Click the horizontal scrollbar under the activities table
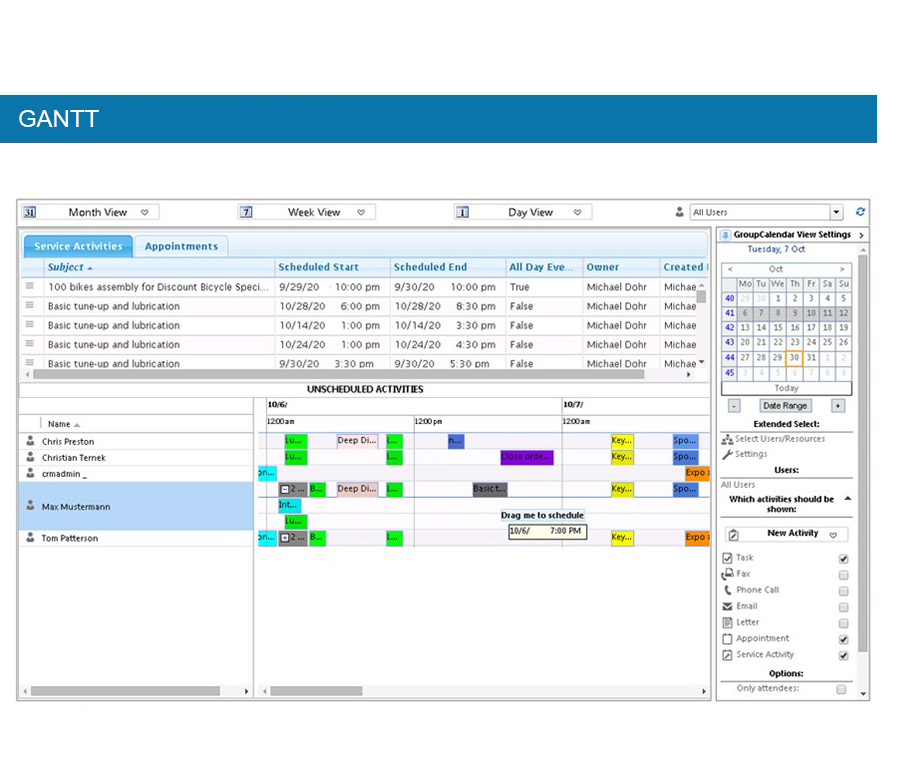The height and width of the screenshot is (760, 905). coord(338,375)
